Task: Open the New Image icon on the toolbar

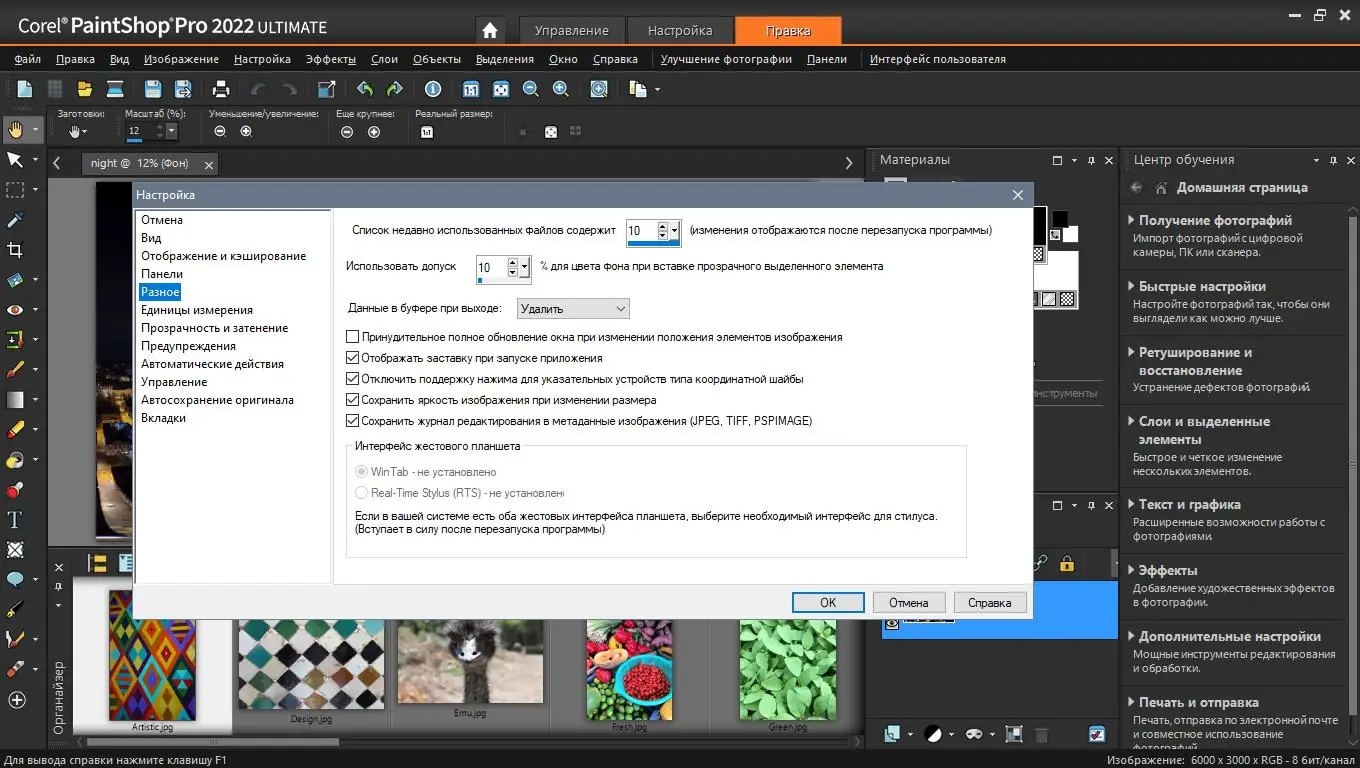Action: coord(24,89)
